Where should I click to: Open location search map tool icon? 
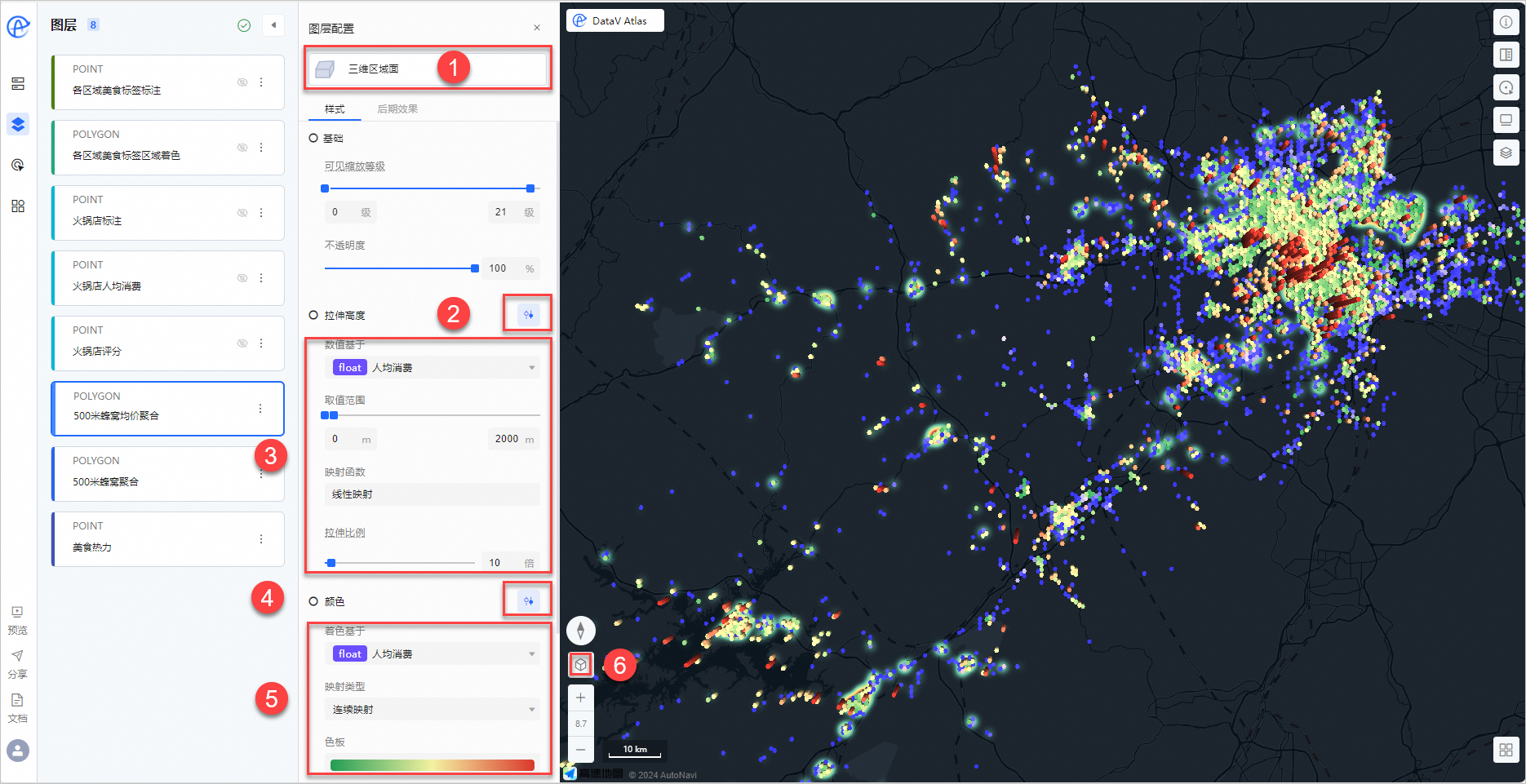click(1506, 87)
